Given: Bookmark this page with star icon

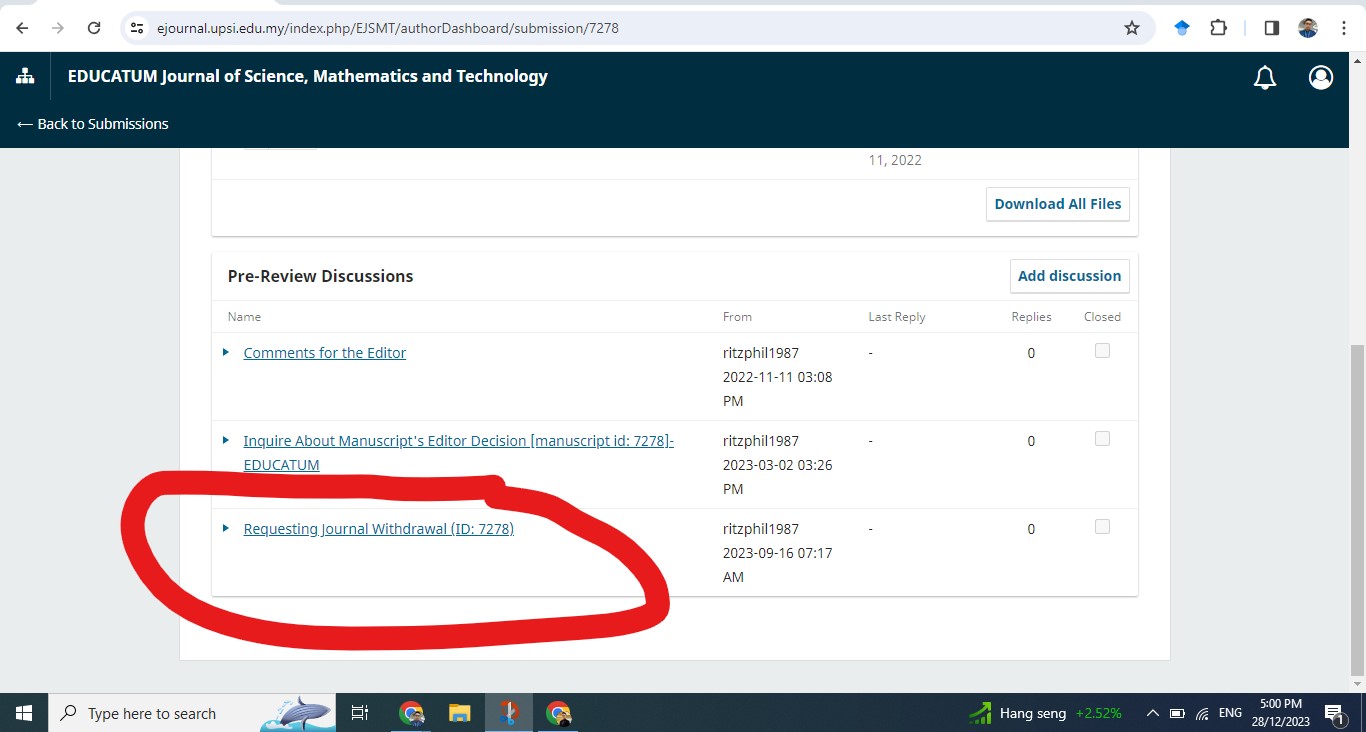Looking at the screenshot, I should point(1132,28).
